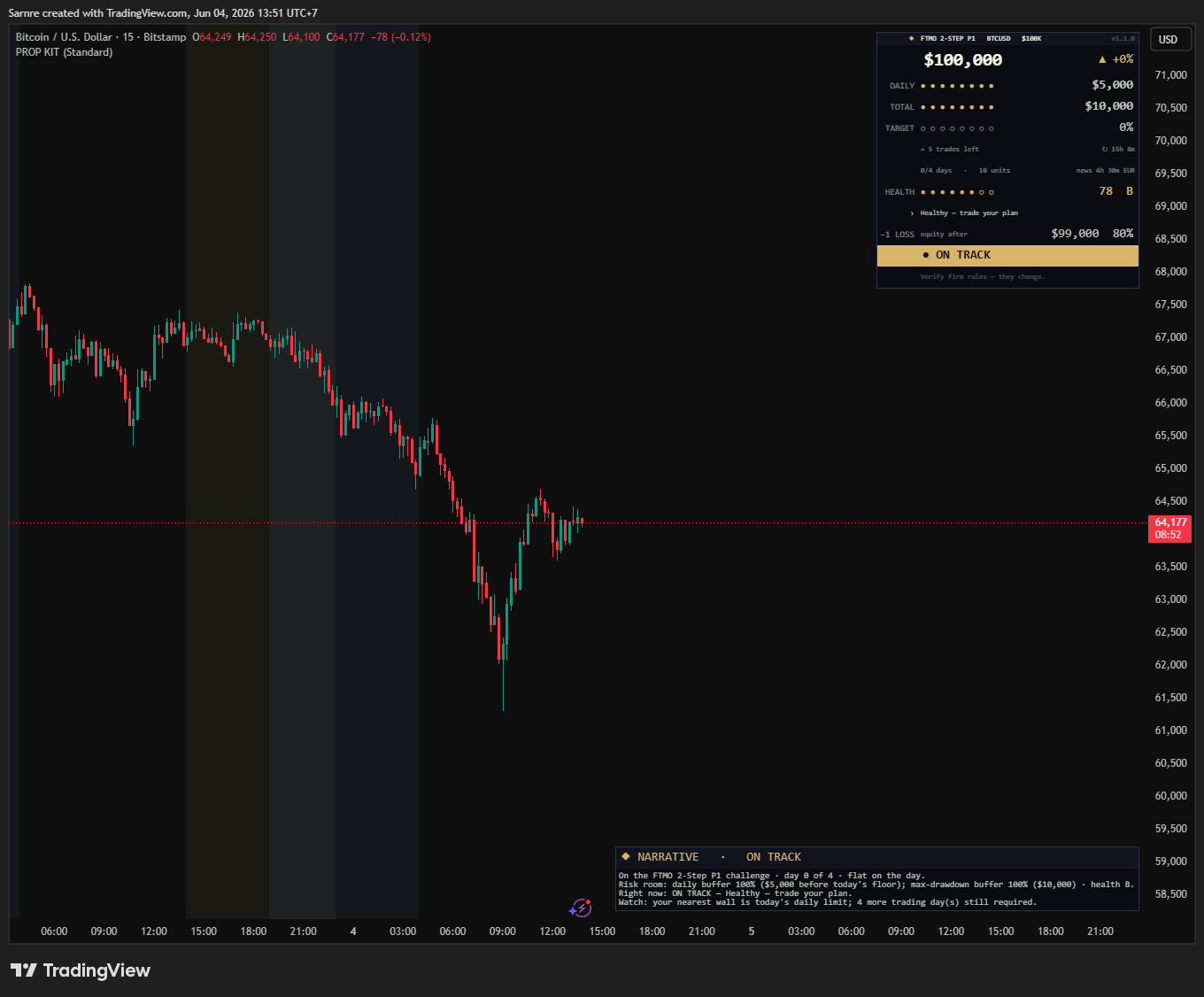The image size is (1204, 997).
Task: Click the '10 units' text
Action: [994, 171]
